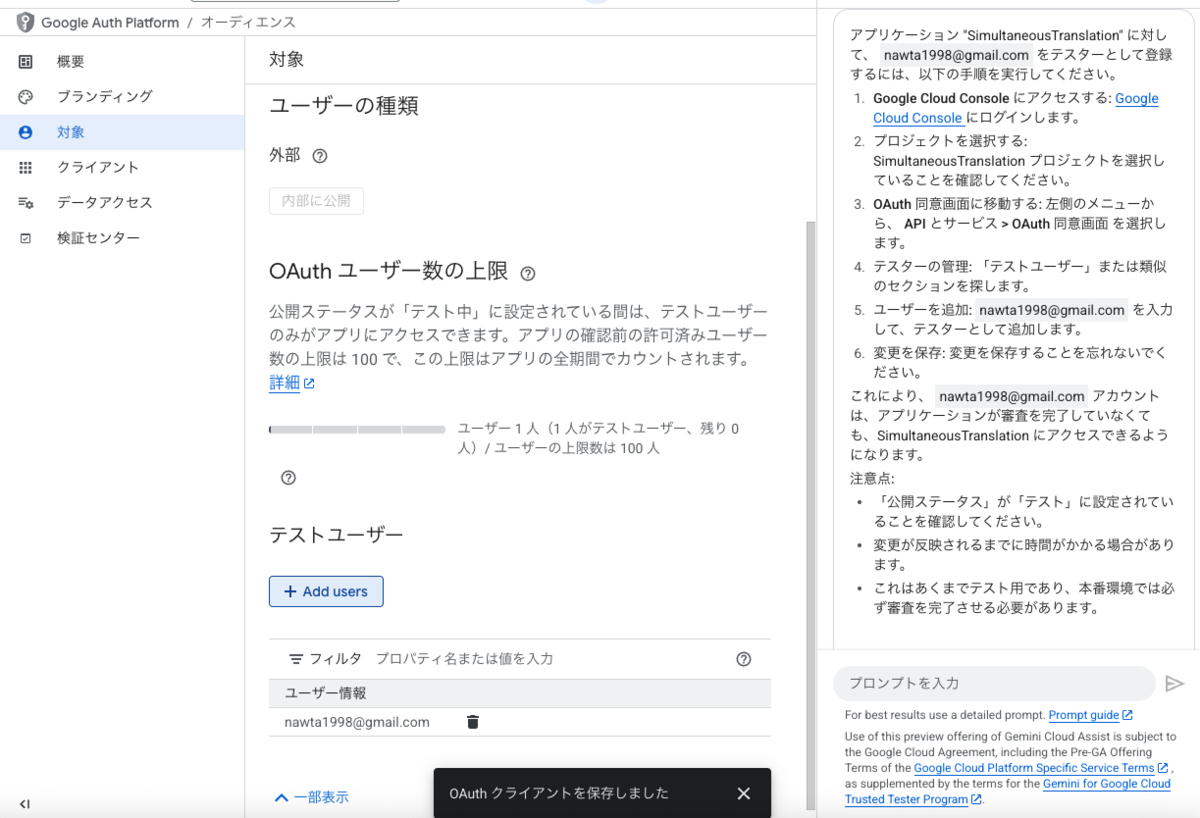Click the オーディエンス breadcrumb text
This screenshot has height=818, width=1200.
[249, 22]
